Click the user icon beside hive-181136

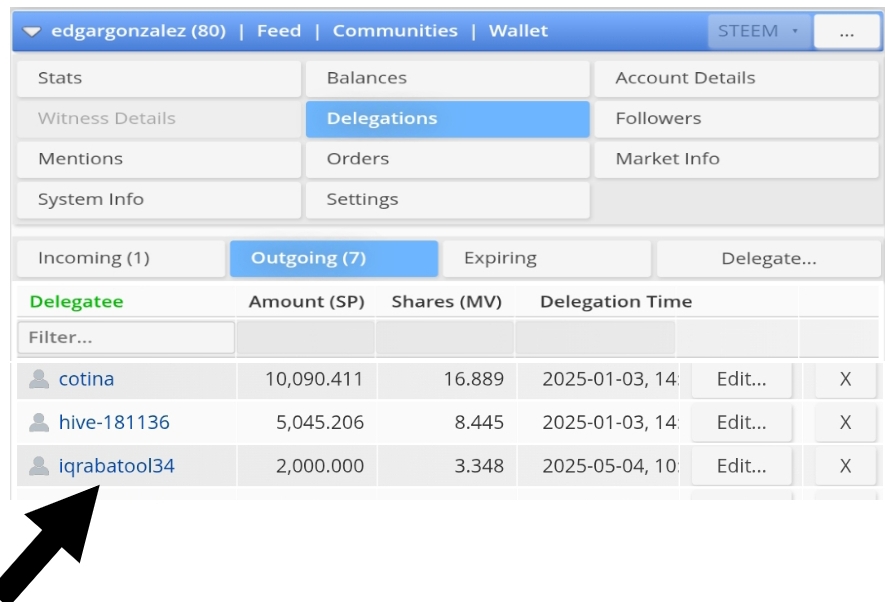tap(39, 423)
